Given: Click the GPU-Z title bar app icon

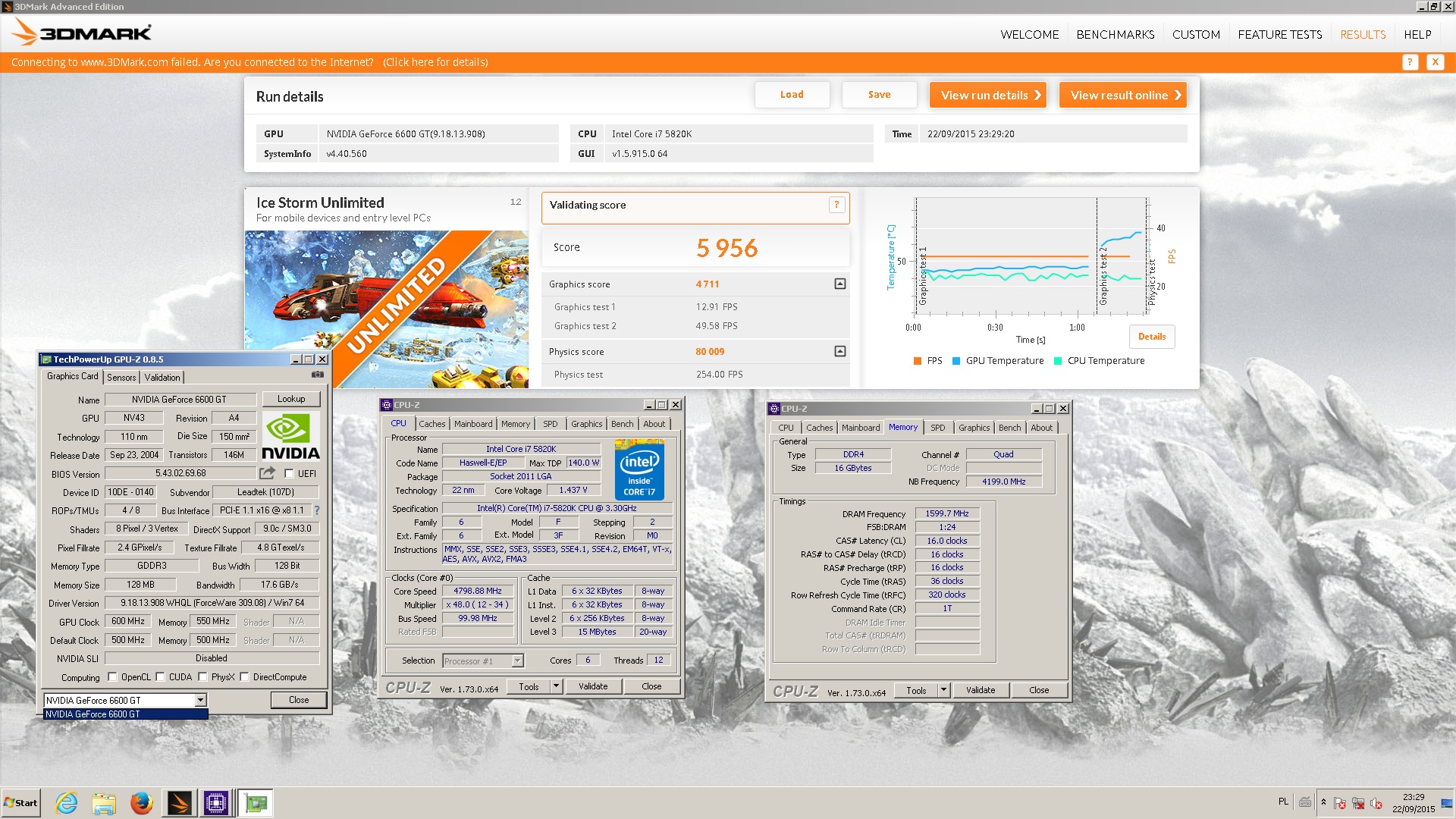Looking at the screenshot, I should [46, 359].
